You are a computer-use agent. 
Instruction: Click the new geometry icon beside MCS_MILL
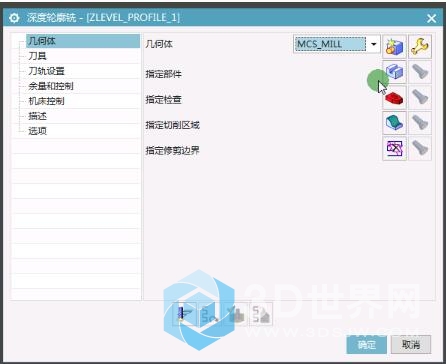pyautogui.click(x=394, y=46)
